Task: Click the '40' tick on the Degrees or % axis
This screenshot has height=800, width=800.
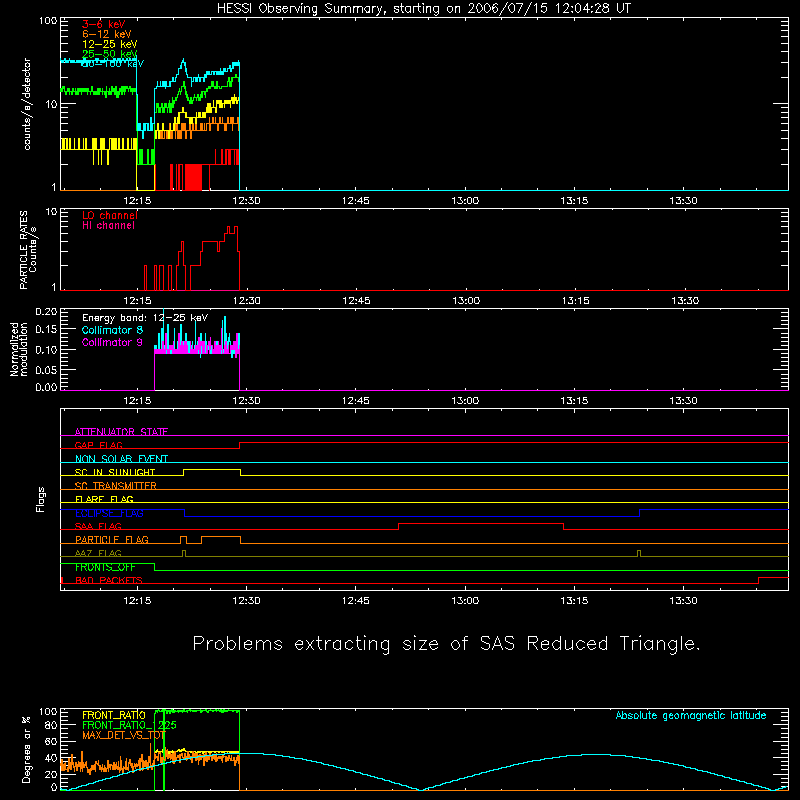Action: pos(51,758)
